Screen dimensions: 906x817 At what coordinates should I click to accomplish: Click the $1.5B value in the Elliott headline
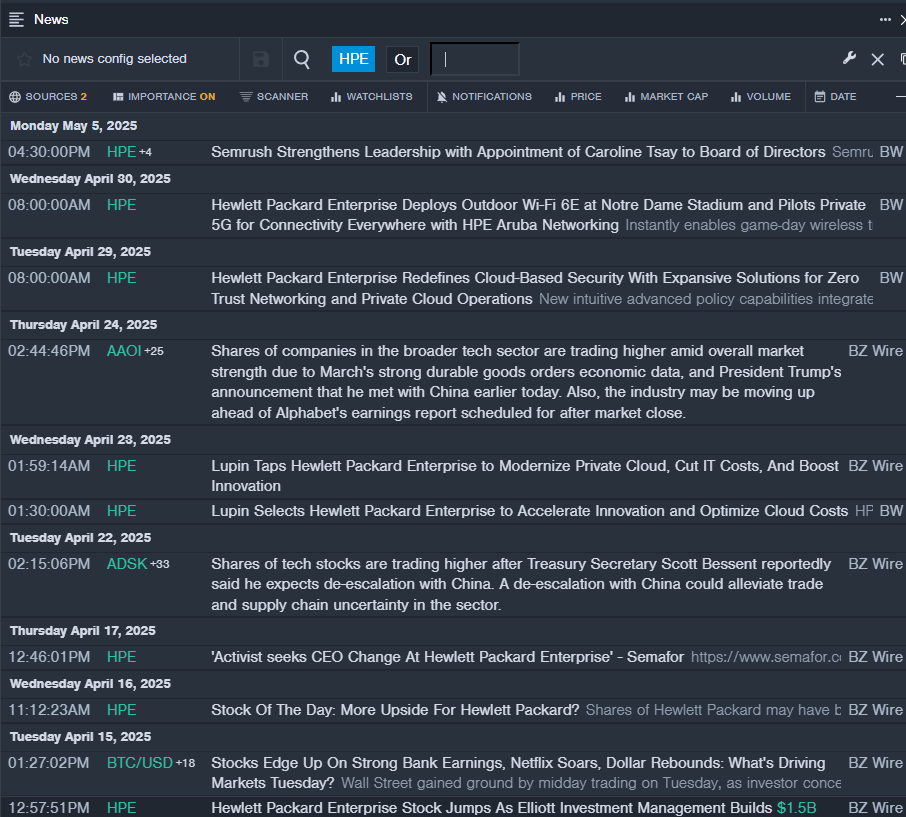(x=796, y=808)
